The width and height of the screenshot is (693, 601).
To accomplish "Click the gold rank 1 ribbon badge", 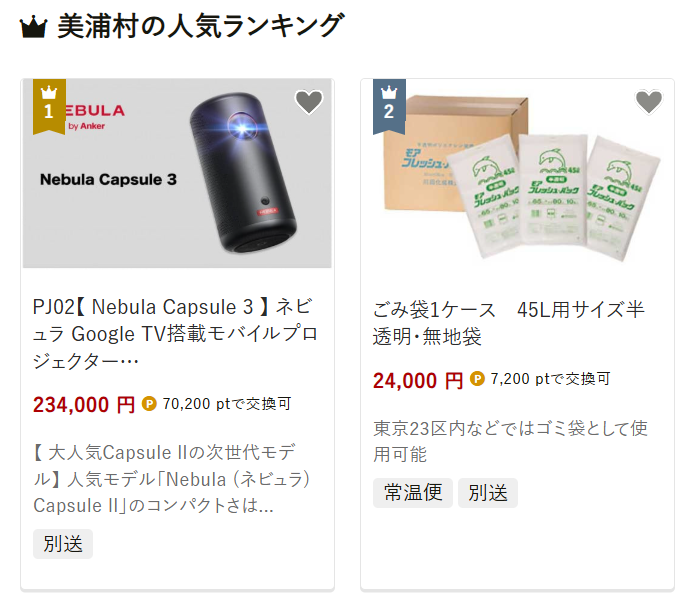I will click(x=49, y=107).
